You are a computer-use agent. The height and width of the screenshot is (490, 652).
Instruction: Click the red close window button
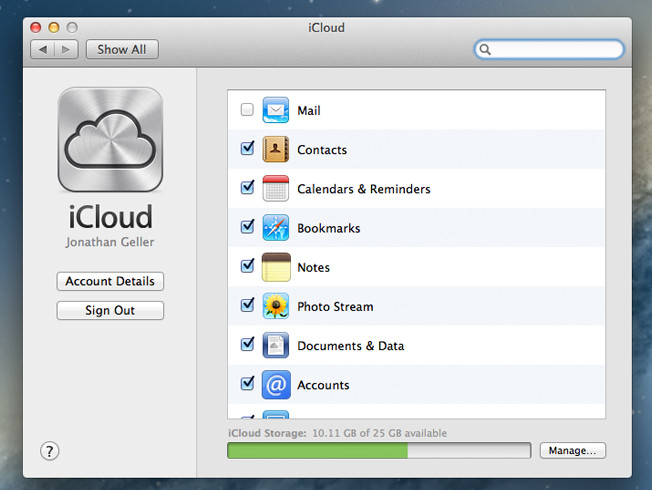[x=36, y=27]
